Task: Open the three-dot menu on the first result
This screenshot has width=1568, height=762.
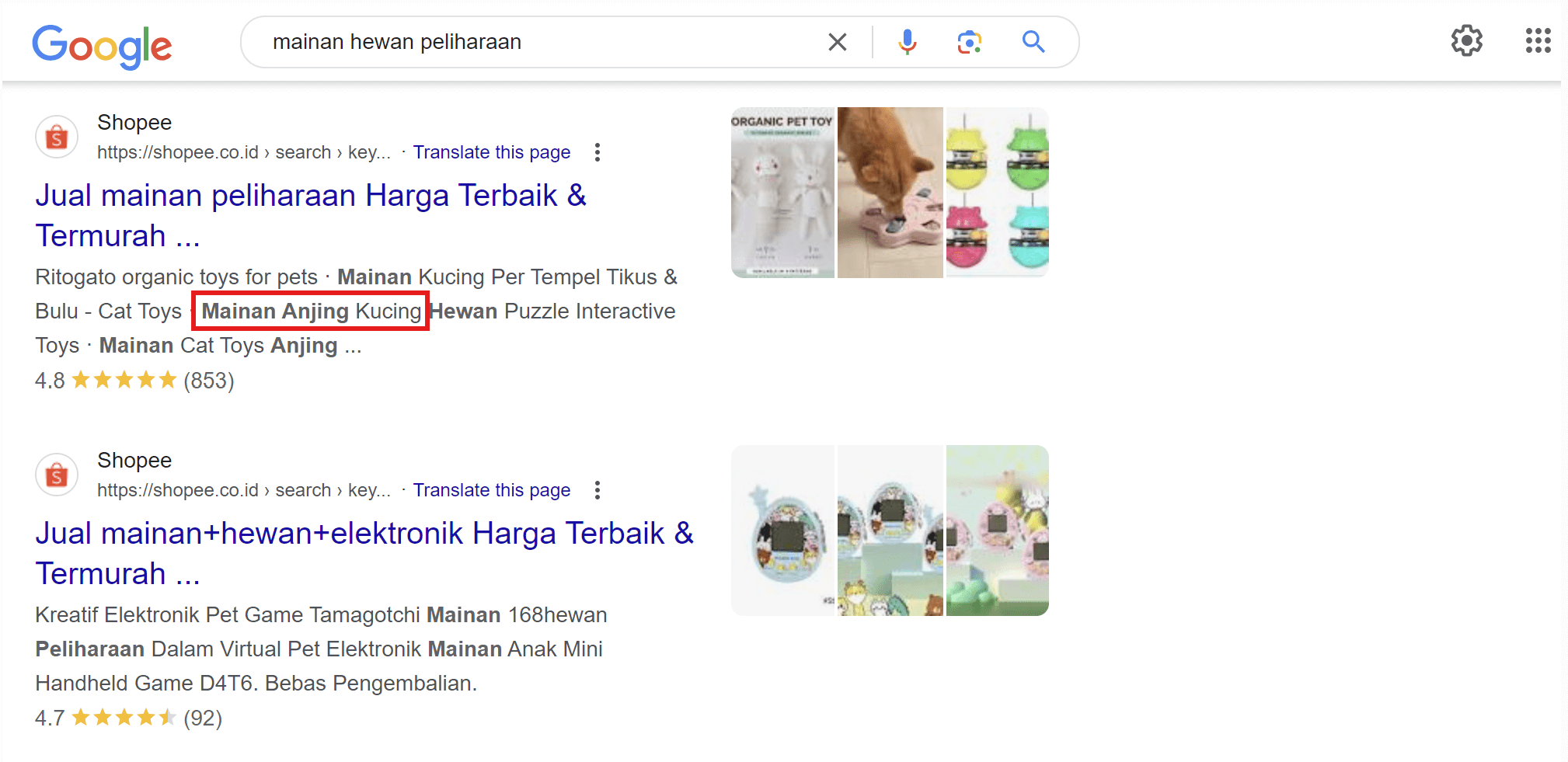Action: click(x=597, y=152)
